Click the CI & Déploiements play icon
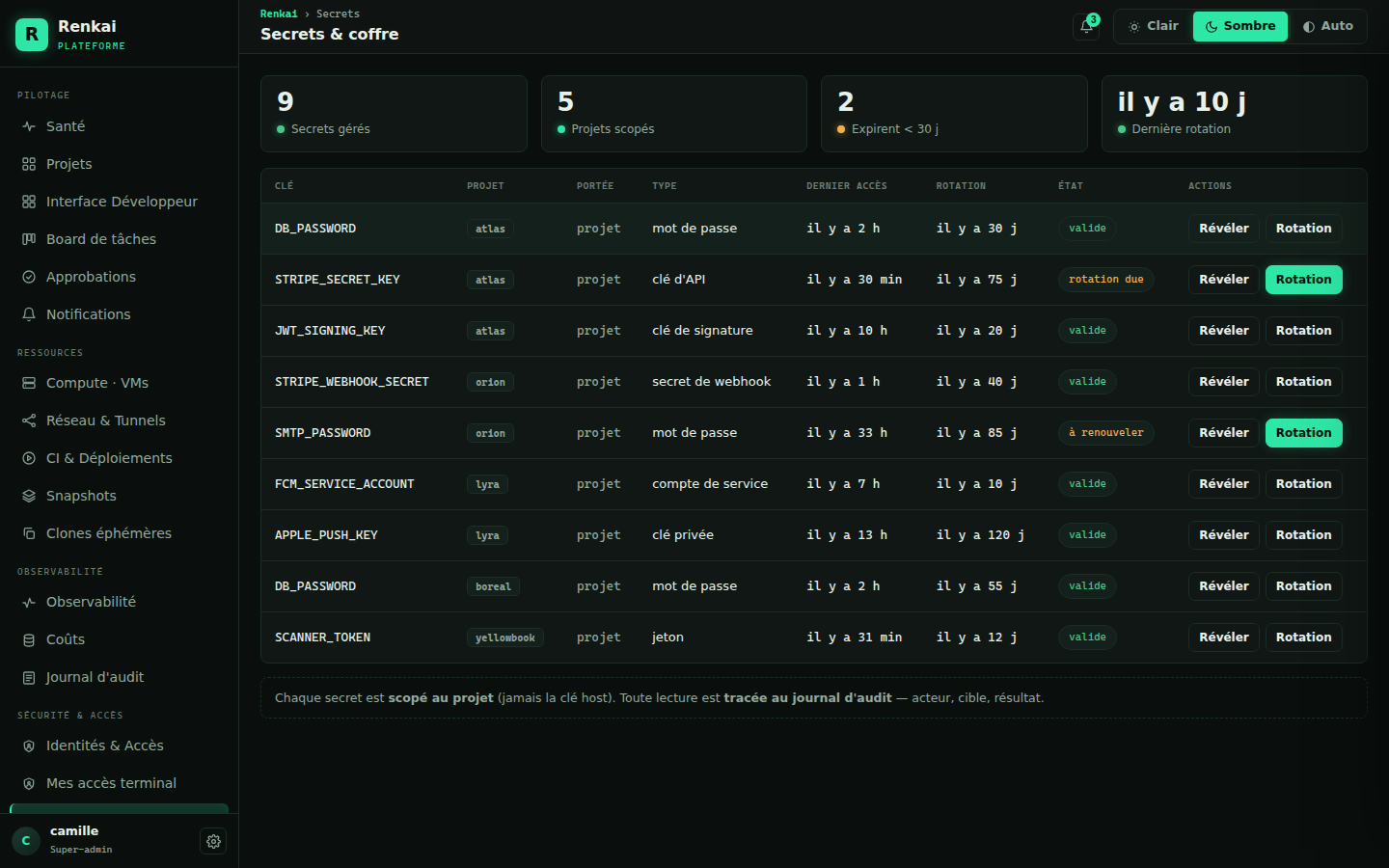Screen dimensions: 1389x868 click(x=29, y=458)
